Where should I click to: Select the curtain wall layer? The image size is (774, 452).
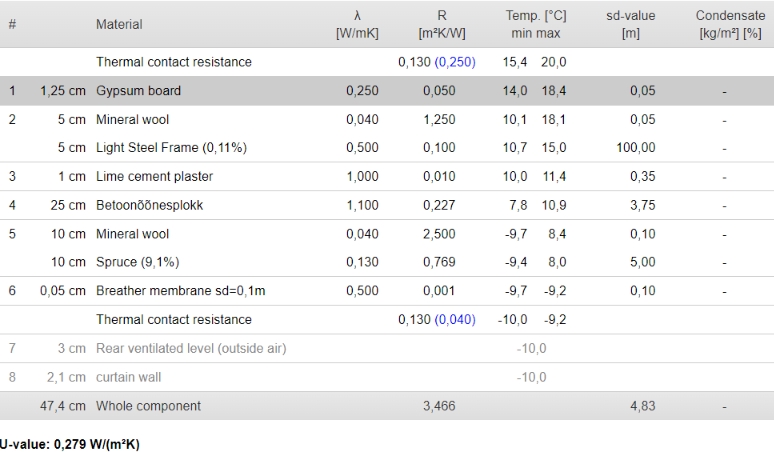[x=387, y=377]
